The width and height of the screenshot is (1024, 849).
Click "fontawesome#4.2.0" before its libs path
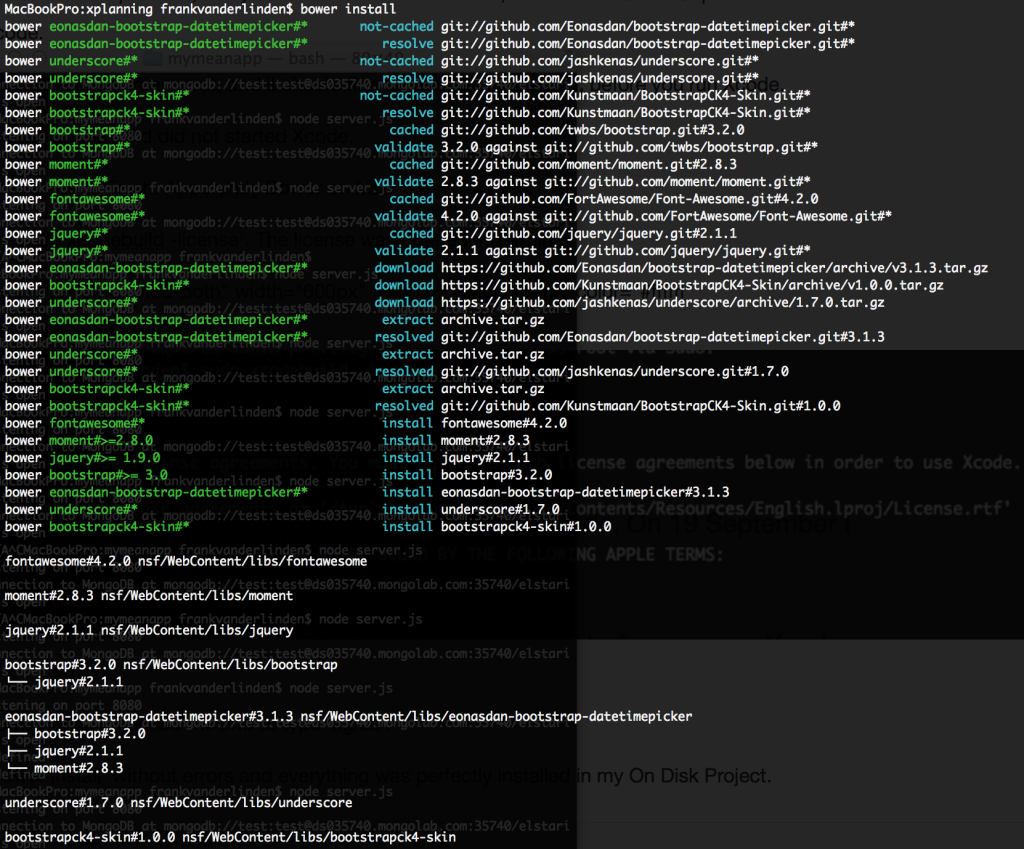68,562
